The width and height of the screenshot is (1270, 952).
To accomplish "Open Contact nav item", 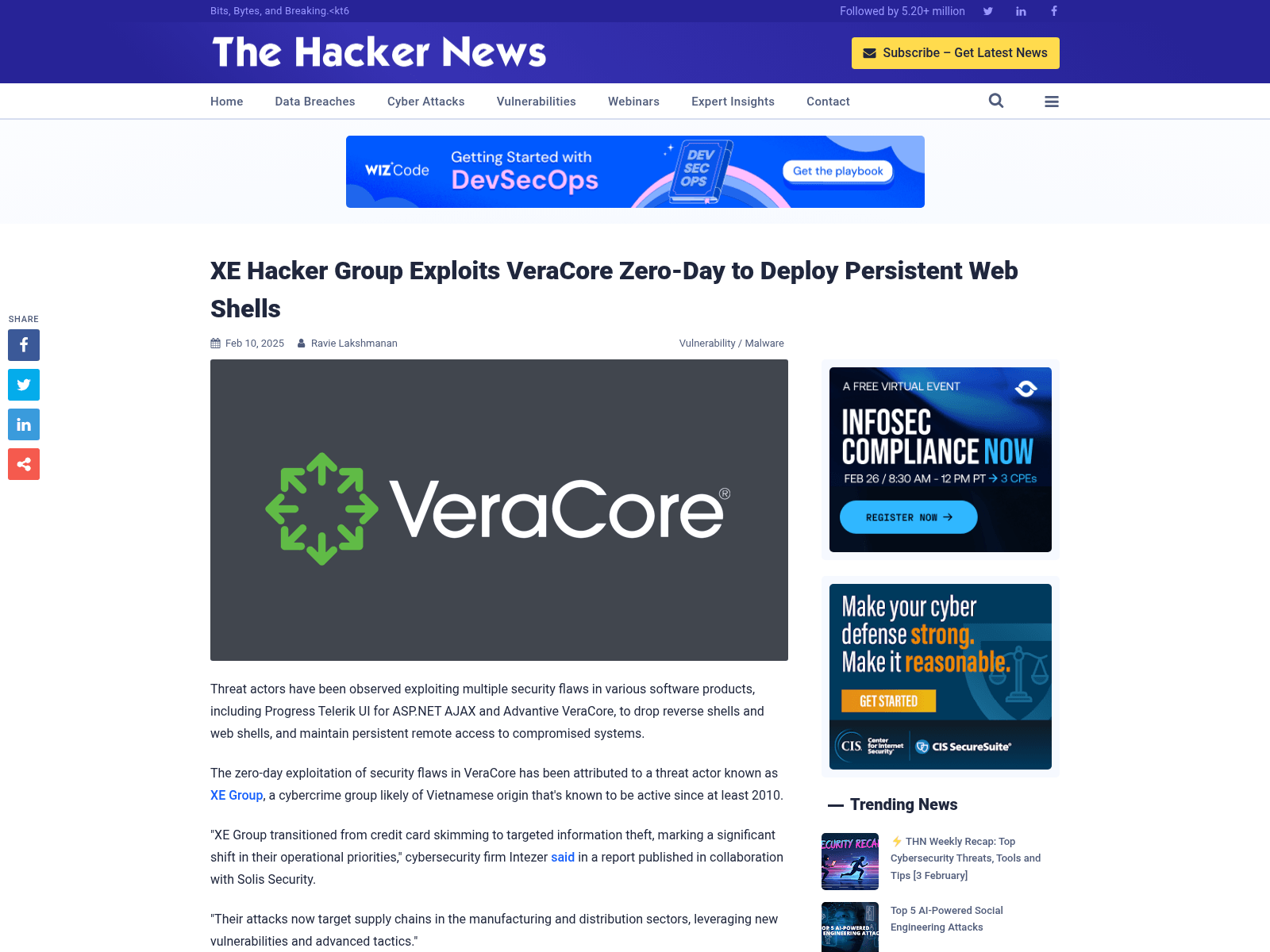I will click(828, 102).
